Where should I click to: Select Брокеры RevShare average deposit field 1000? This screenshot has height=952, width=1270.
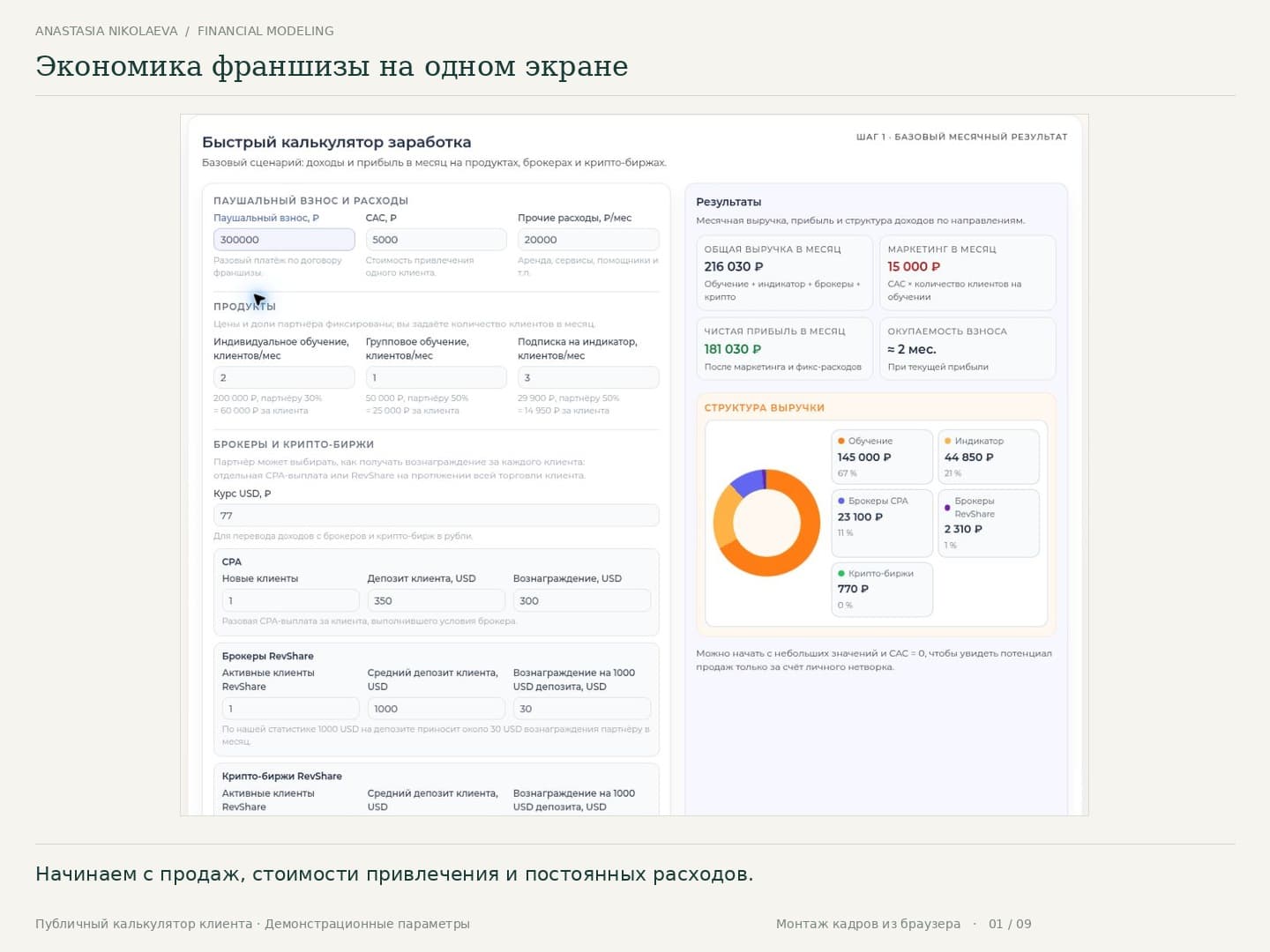point(436,709)
